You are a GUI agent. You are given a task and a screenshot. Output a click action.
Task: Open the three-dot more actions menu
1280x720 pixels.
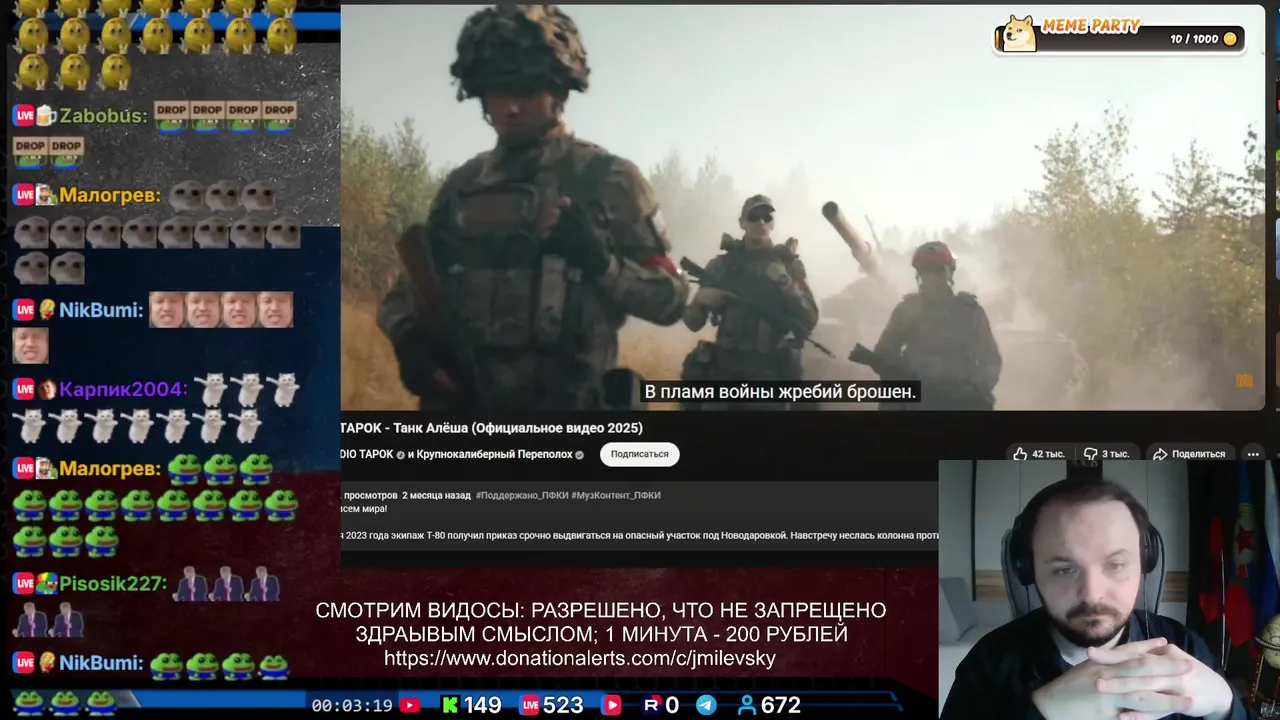[x=1253, y=454]
